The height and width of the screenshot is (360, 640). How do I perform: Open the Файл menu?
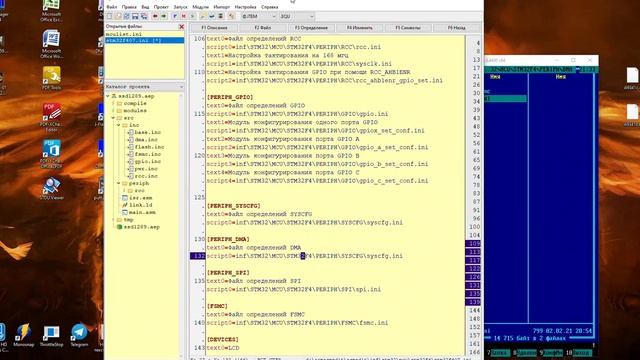pyautogui.click(x=112, y=7)
